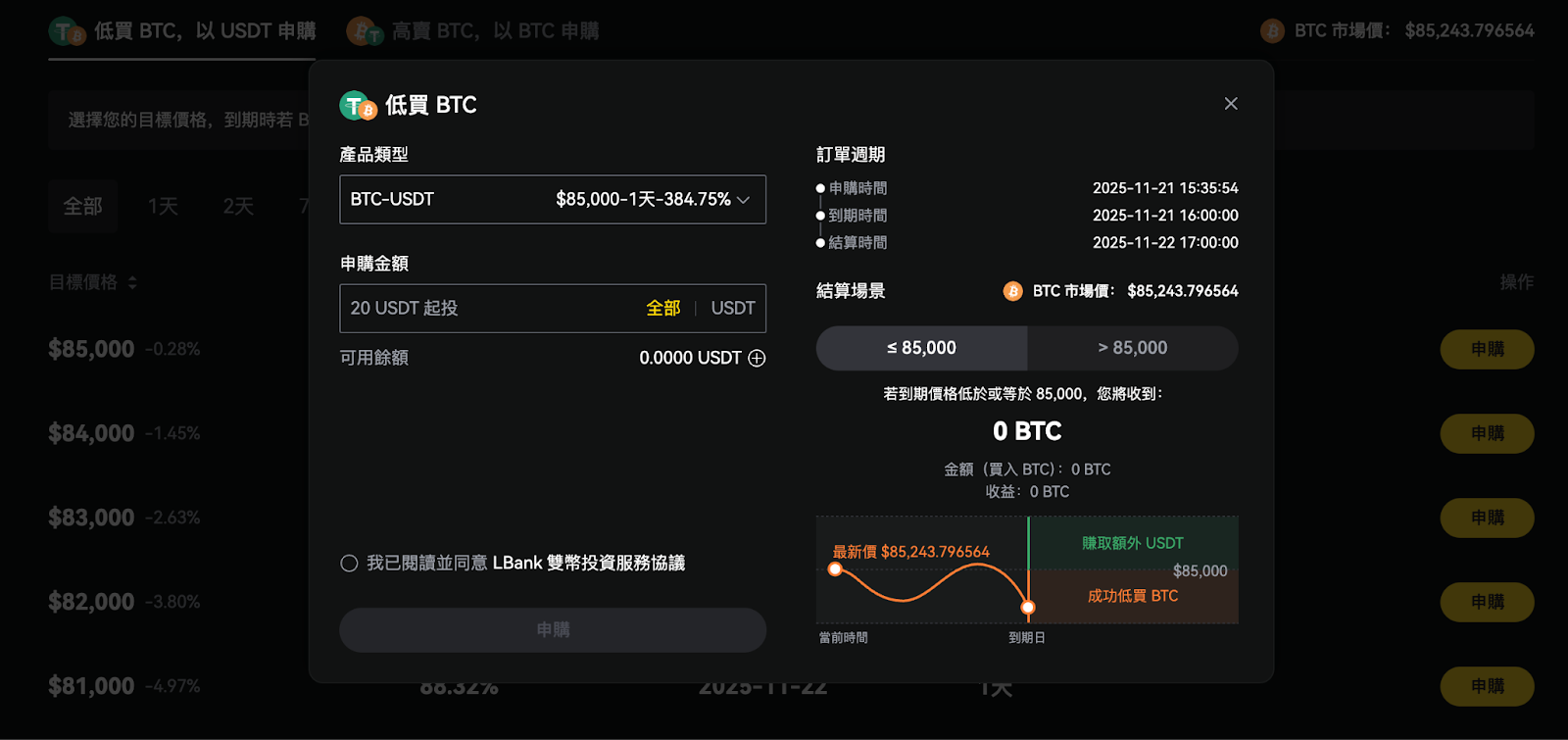Image resolution: width=1568 pixels, height=740 pixels.
Task: Close the 低買 BTC dialog
Action: tap(1231, 104)
